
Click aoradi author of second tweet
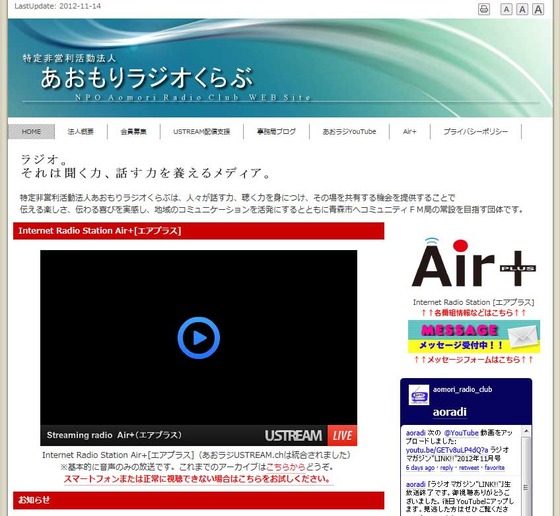415,484
